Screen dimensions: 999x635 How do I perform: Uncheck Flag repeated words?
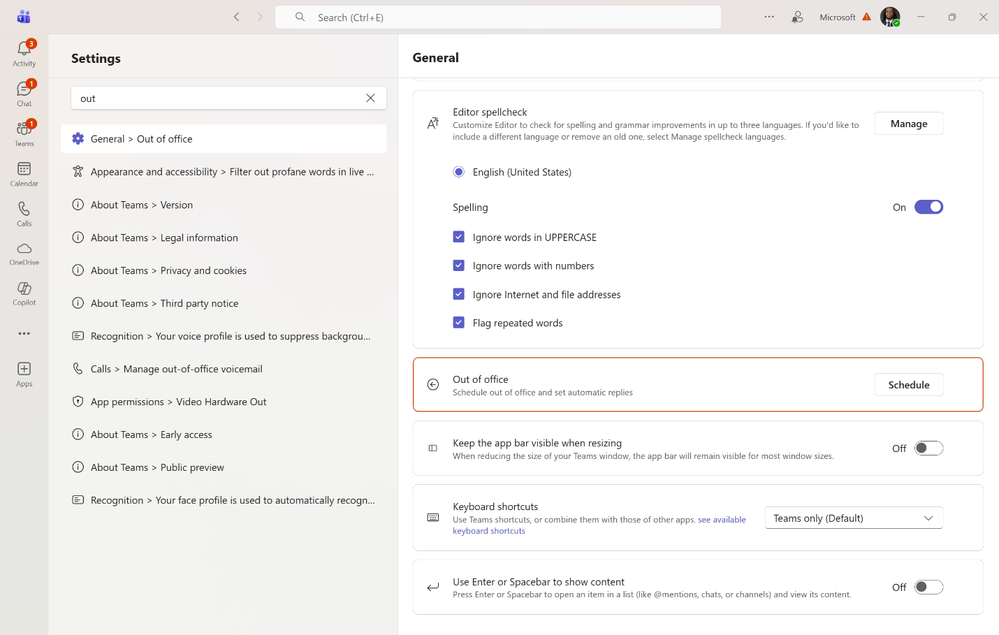pyautogui.click(x=459, y=322)
